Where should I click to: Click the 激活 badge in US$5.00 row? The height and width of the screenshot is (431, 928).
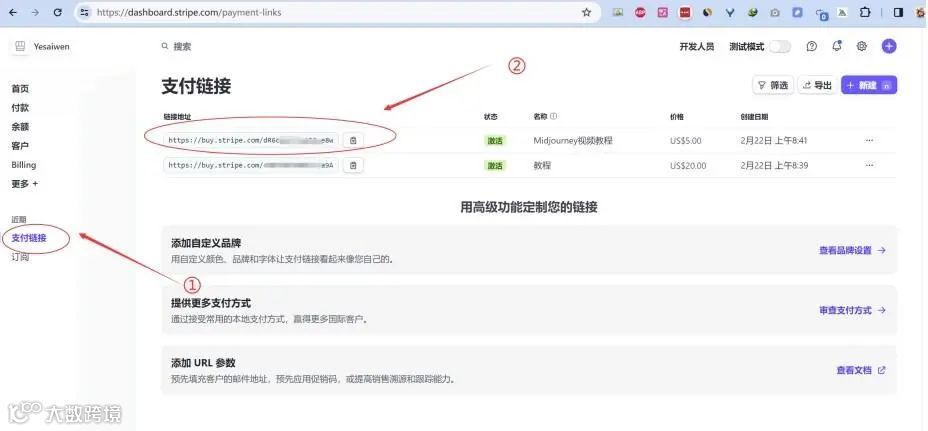point(495,140)
